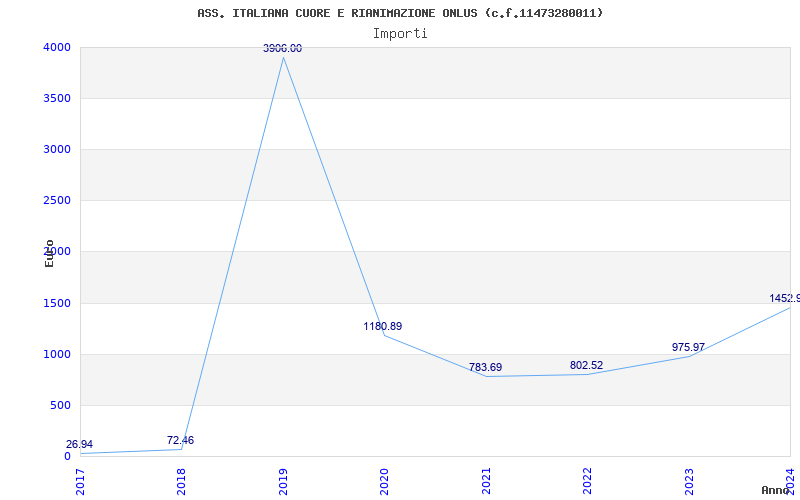Click the 975.97 data label
800x500 pixels.
(688, 347)
